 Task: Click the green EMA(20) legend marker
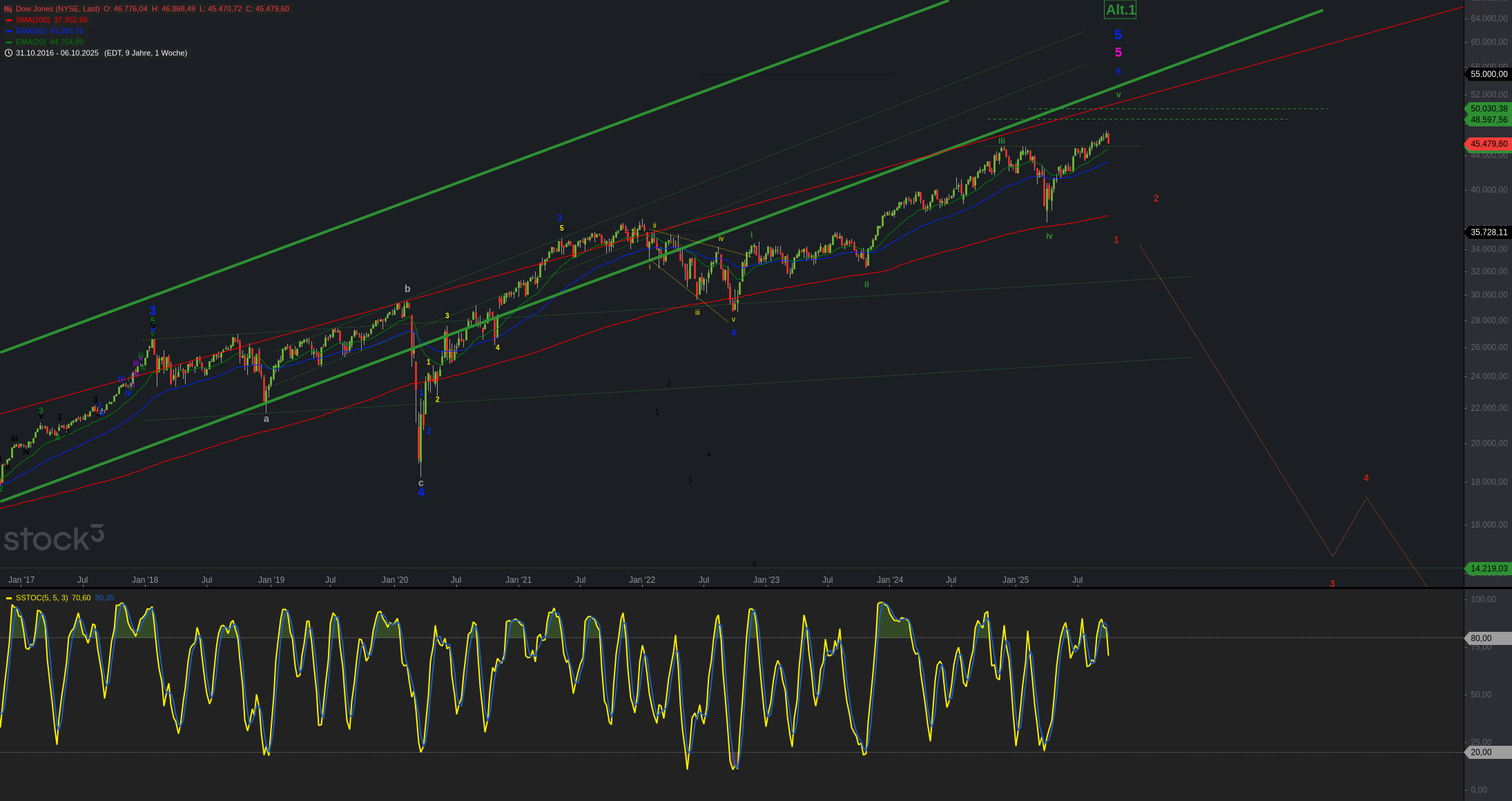tap(9, 42)
